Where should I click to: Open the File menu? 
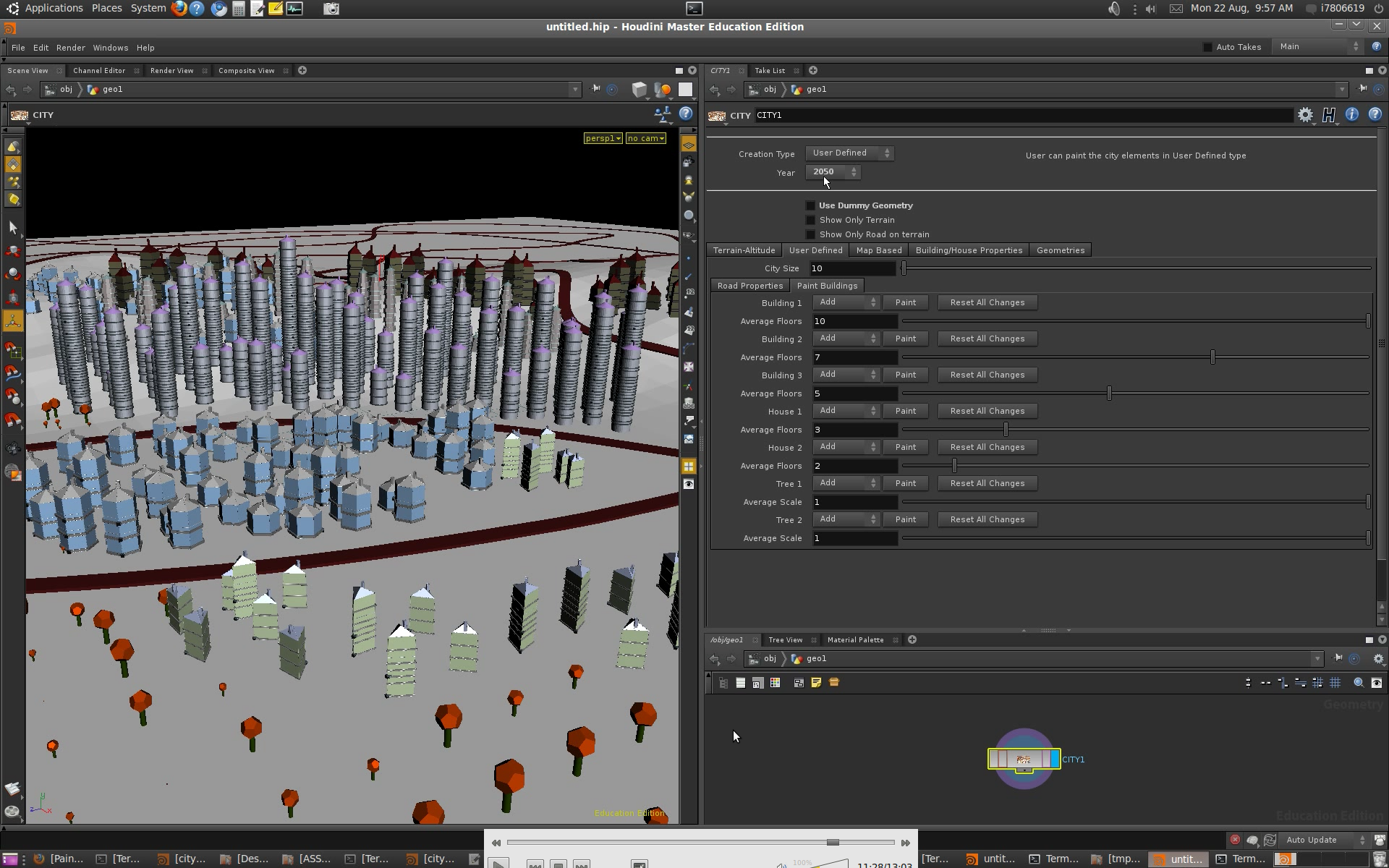[18, 48]
